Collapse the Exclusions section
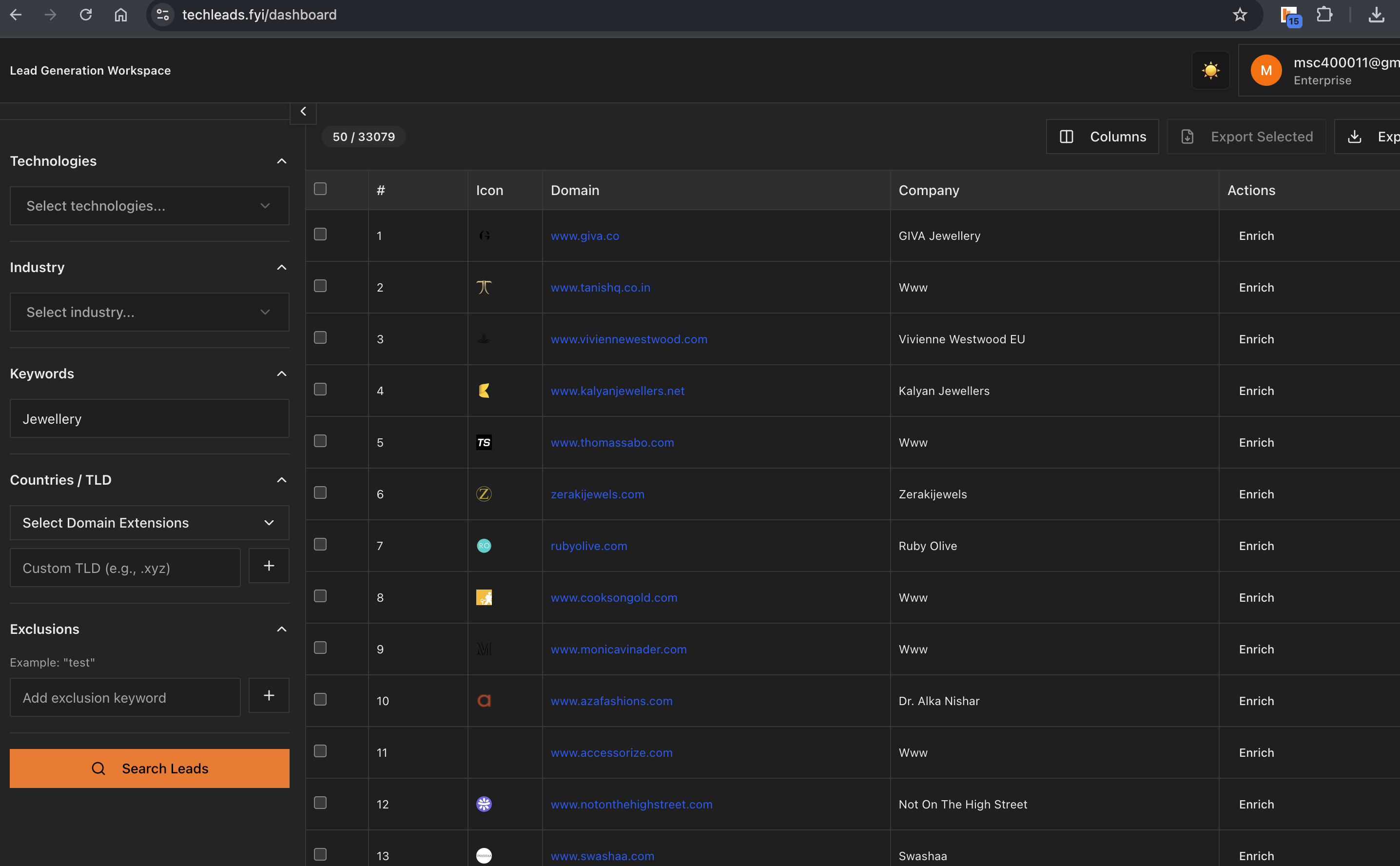 [x=281, y=629]
